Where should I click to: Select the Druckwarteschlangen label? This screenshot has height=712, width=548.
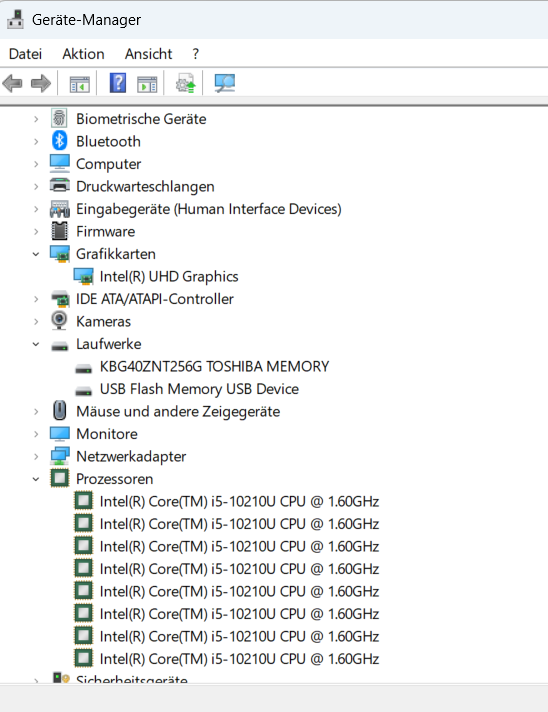tap(145, 186)
